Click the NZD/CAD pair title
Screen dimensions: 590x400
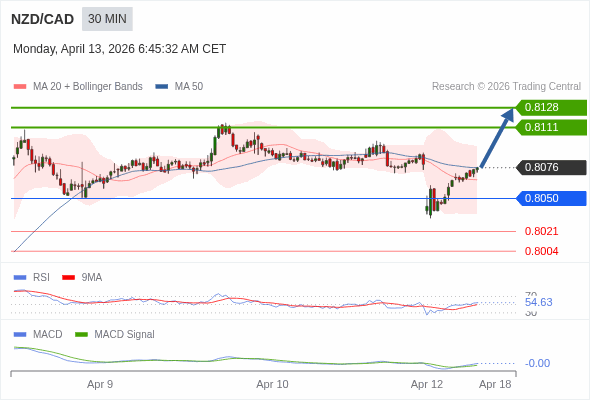pos(43,19)
